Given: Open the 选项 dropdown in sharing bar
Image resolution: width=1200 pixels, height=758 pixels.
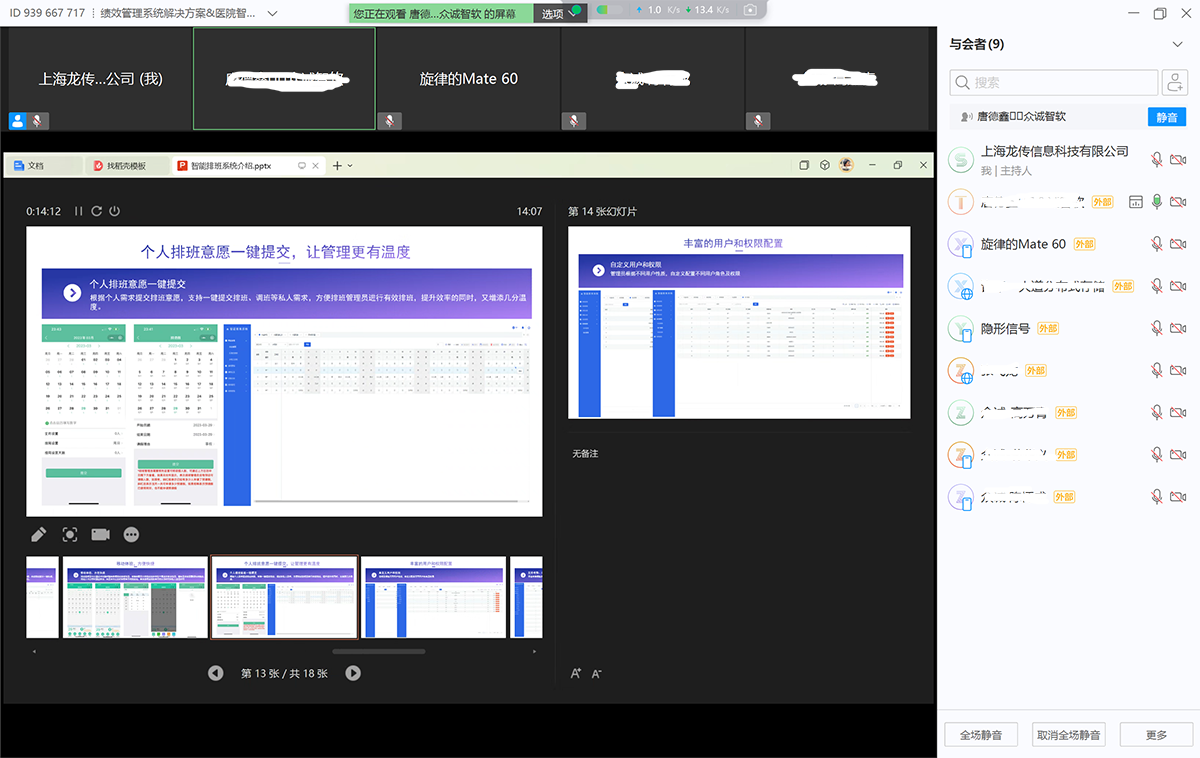Looking at the screenshot, I should pyautogui.click(x=559, y=13).
